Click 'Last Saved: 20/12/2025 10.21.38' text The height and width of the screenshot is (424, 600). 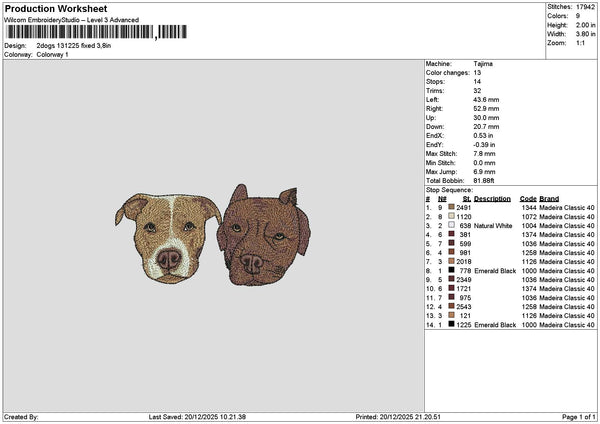(x=197, y=417)
